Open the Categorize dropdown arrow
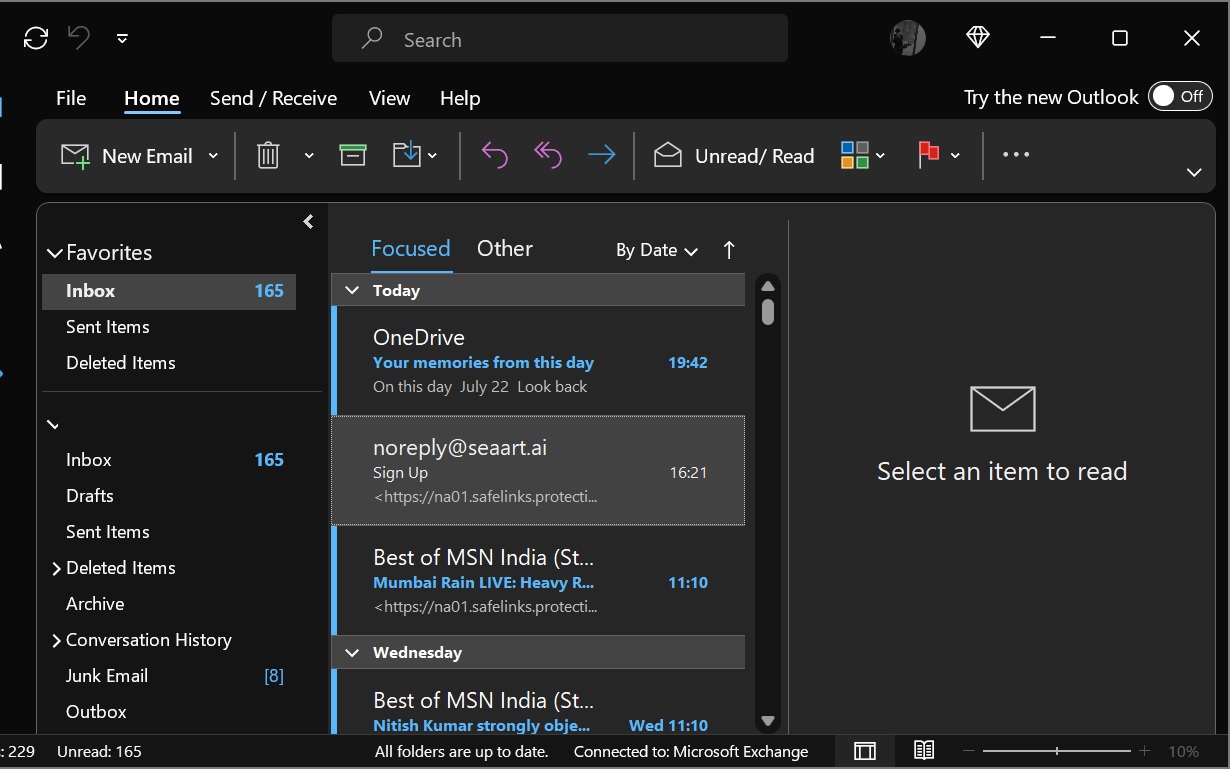 coord(880,156)
